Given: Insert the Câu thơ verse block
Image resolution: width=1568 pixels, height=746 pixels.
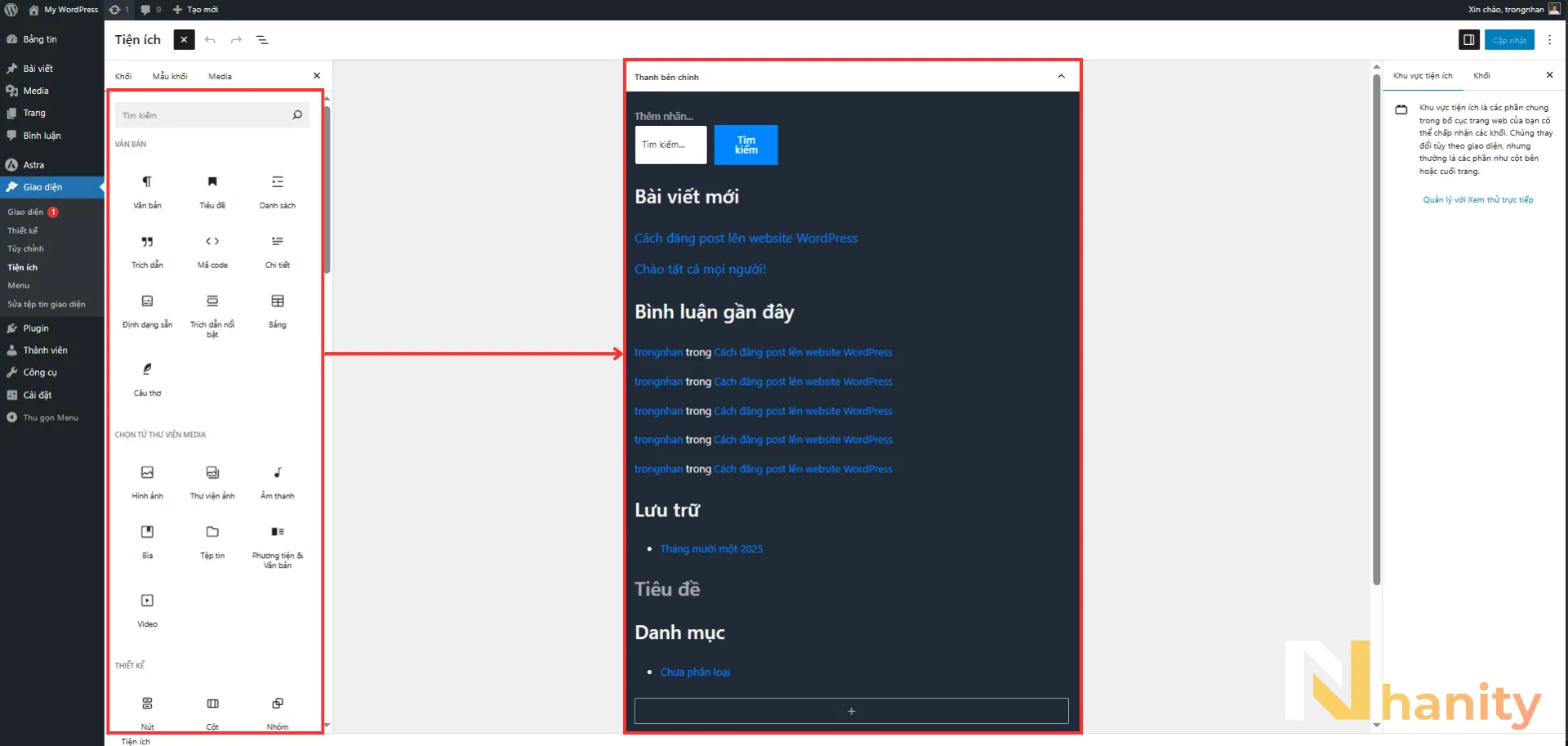Looking at the screenshot, I should 147,379.
